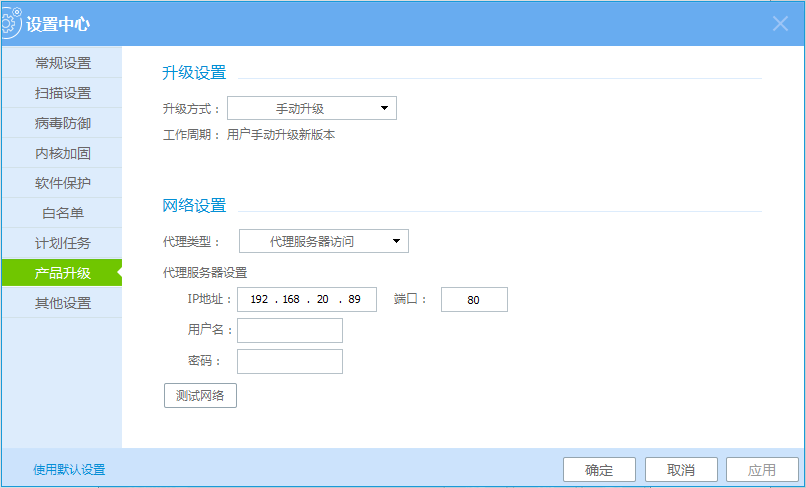Switch to 其他设置 section
Image resolution: width=806 pixels, height=488 pixels.
[x=62, y=303]
